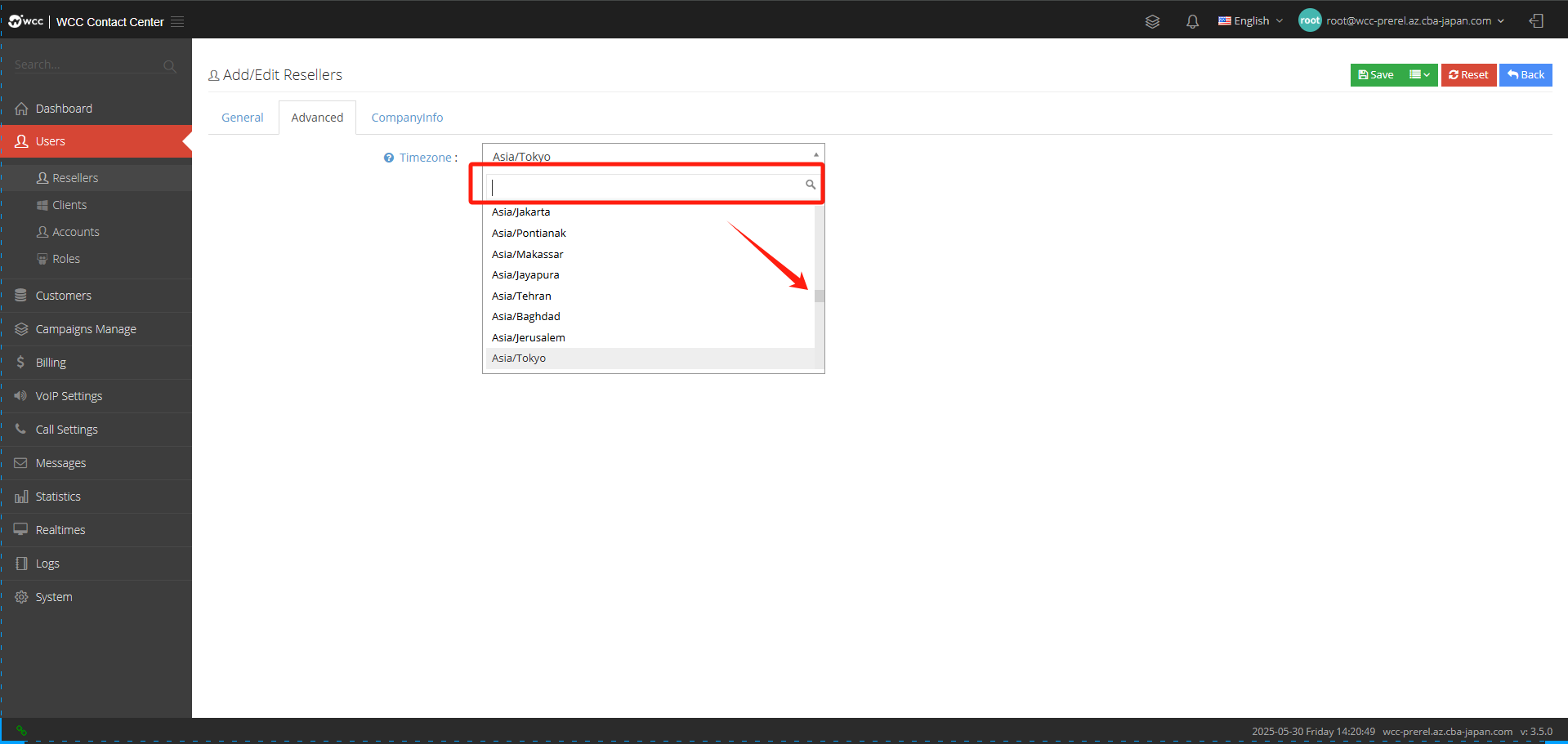Open the Save options list dropdown
This screenshot has width=1568, height=744.
click(x=1420, y=75)
